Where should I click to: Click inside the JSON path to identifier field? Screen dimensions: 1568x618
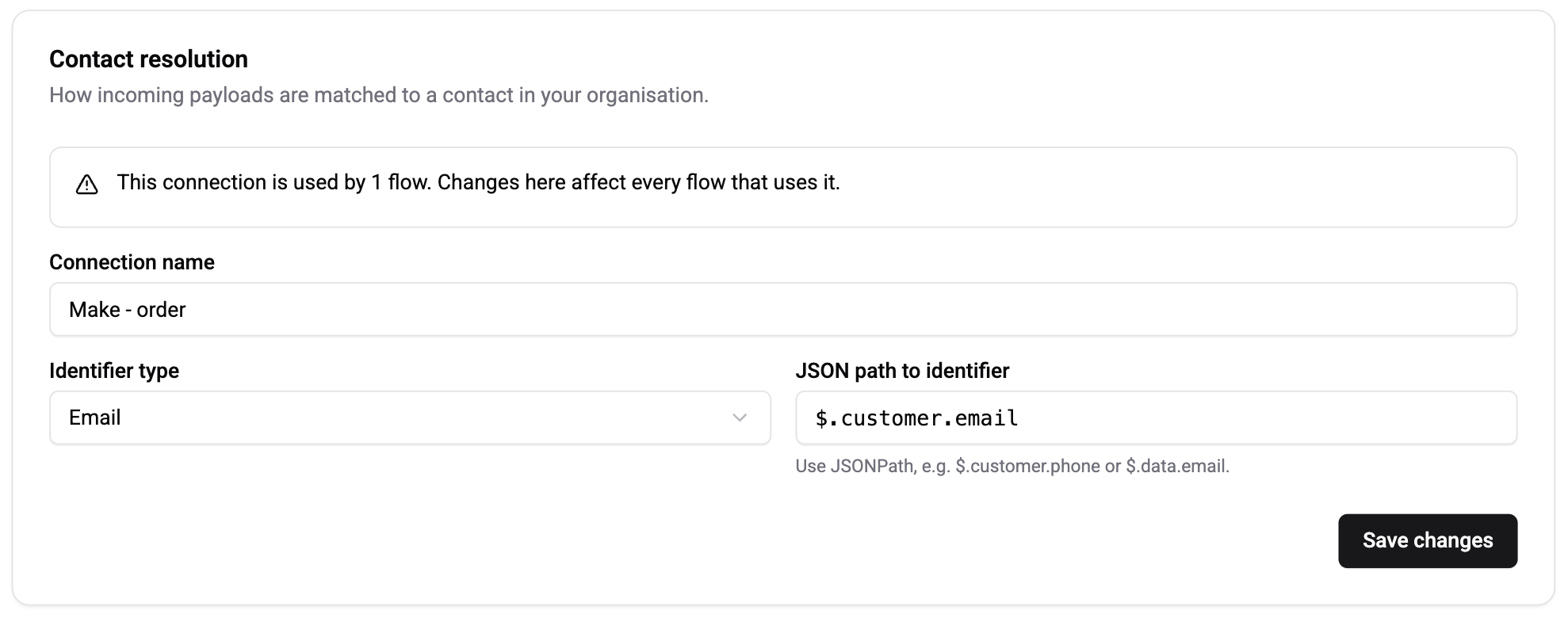click(1155, 418)
